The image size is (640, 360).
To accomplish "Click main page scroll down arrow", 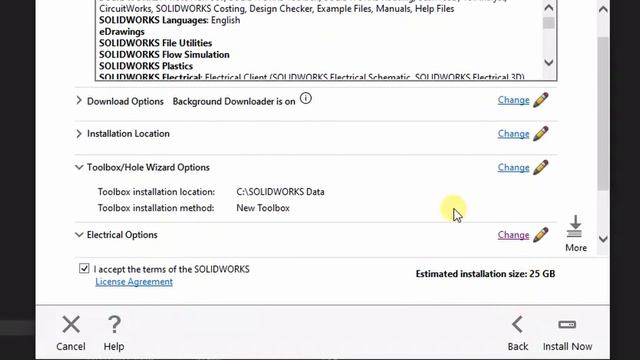I will 603,239.
